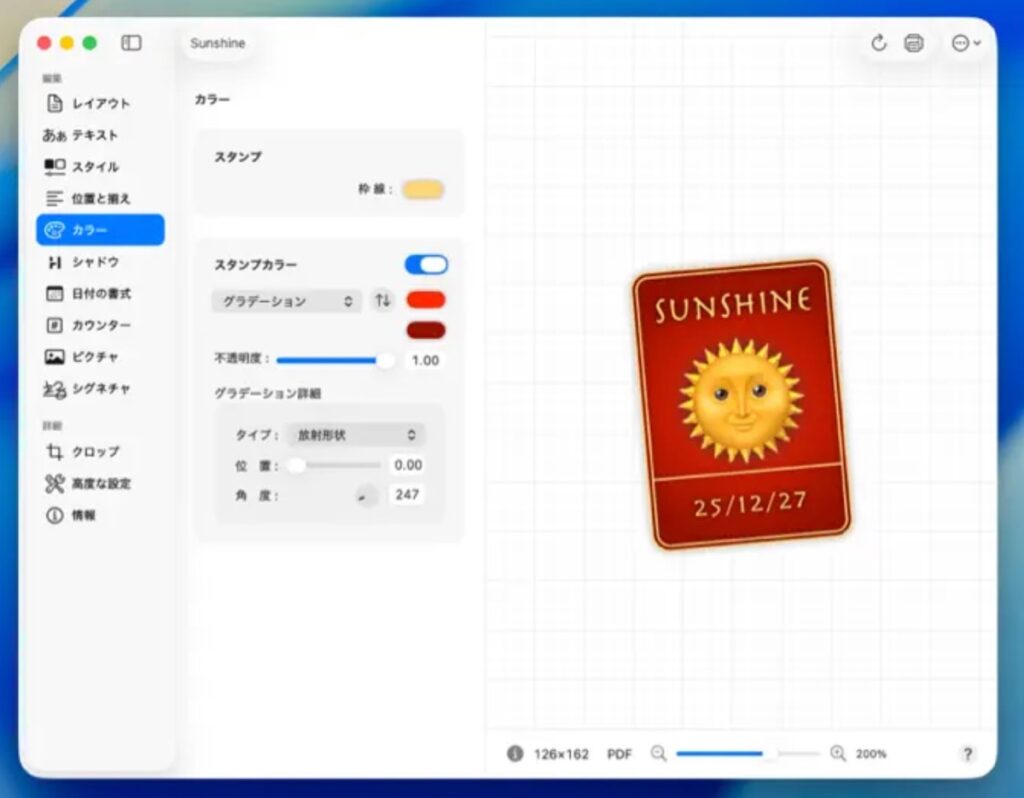Select レイアウト in the sidebar
1024x798 pixels.
click(100, 103)
